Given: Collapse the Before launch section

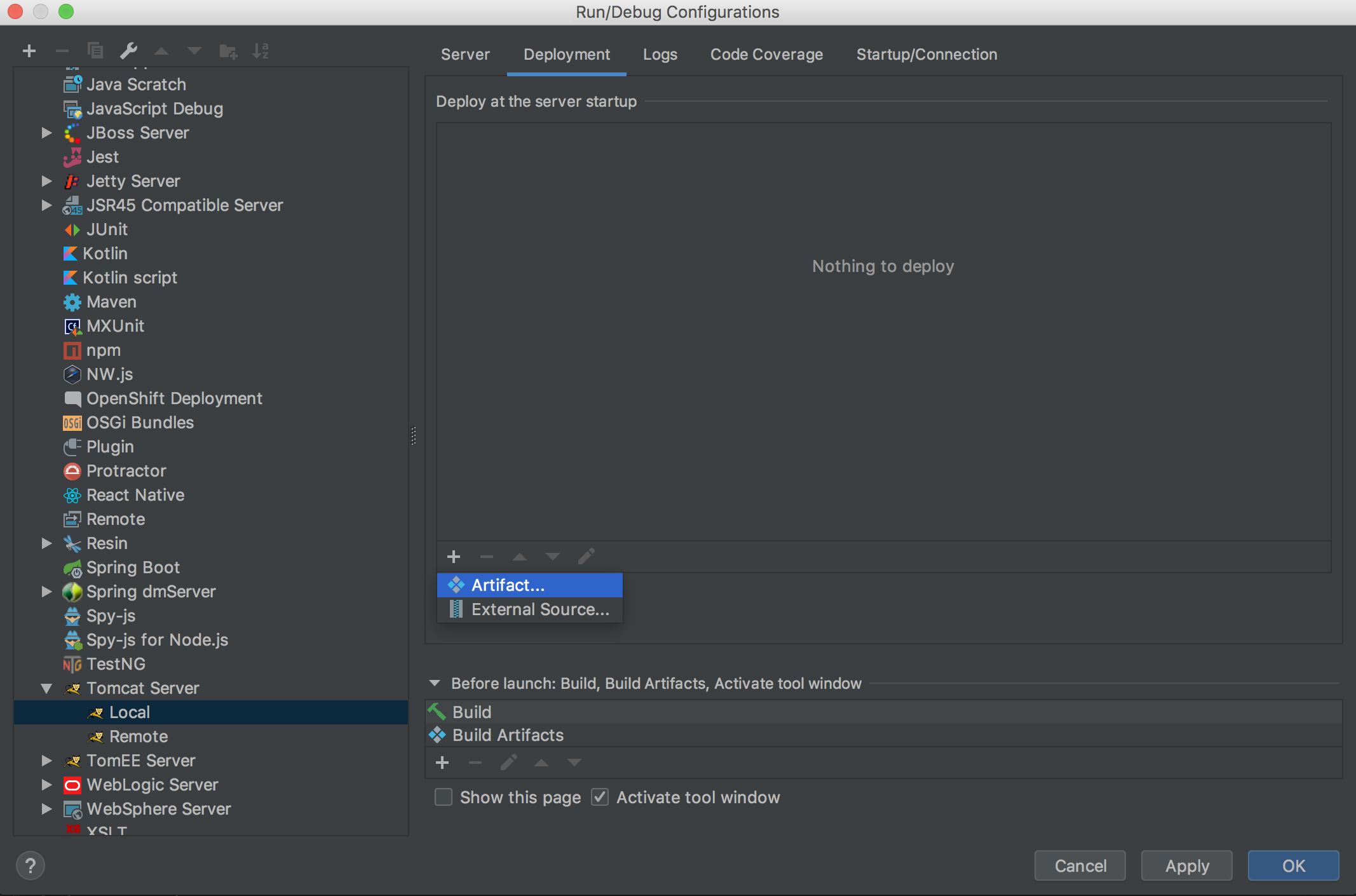Looking at the screenshot, I should click(435, 683).
